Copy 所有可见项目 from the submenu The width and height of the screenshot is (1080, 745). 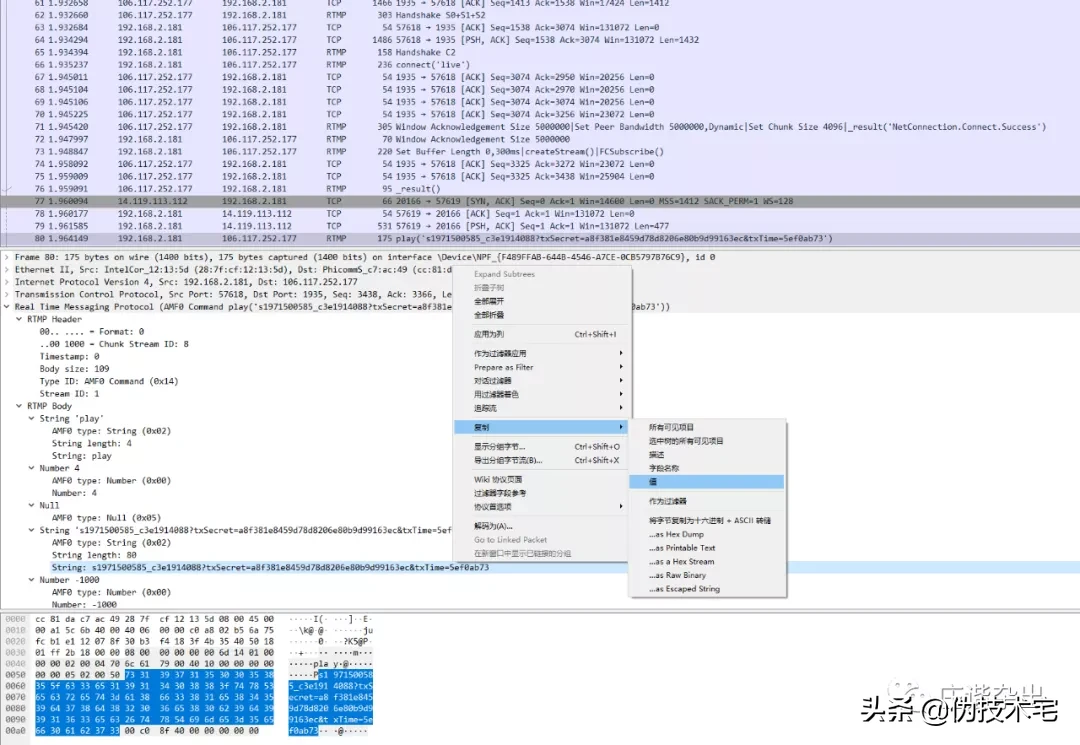pyautogui.click(x=707, y=427)
